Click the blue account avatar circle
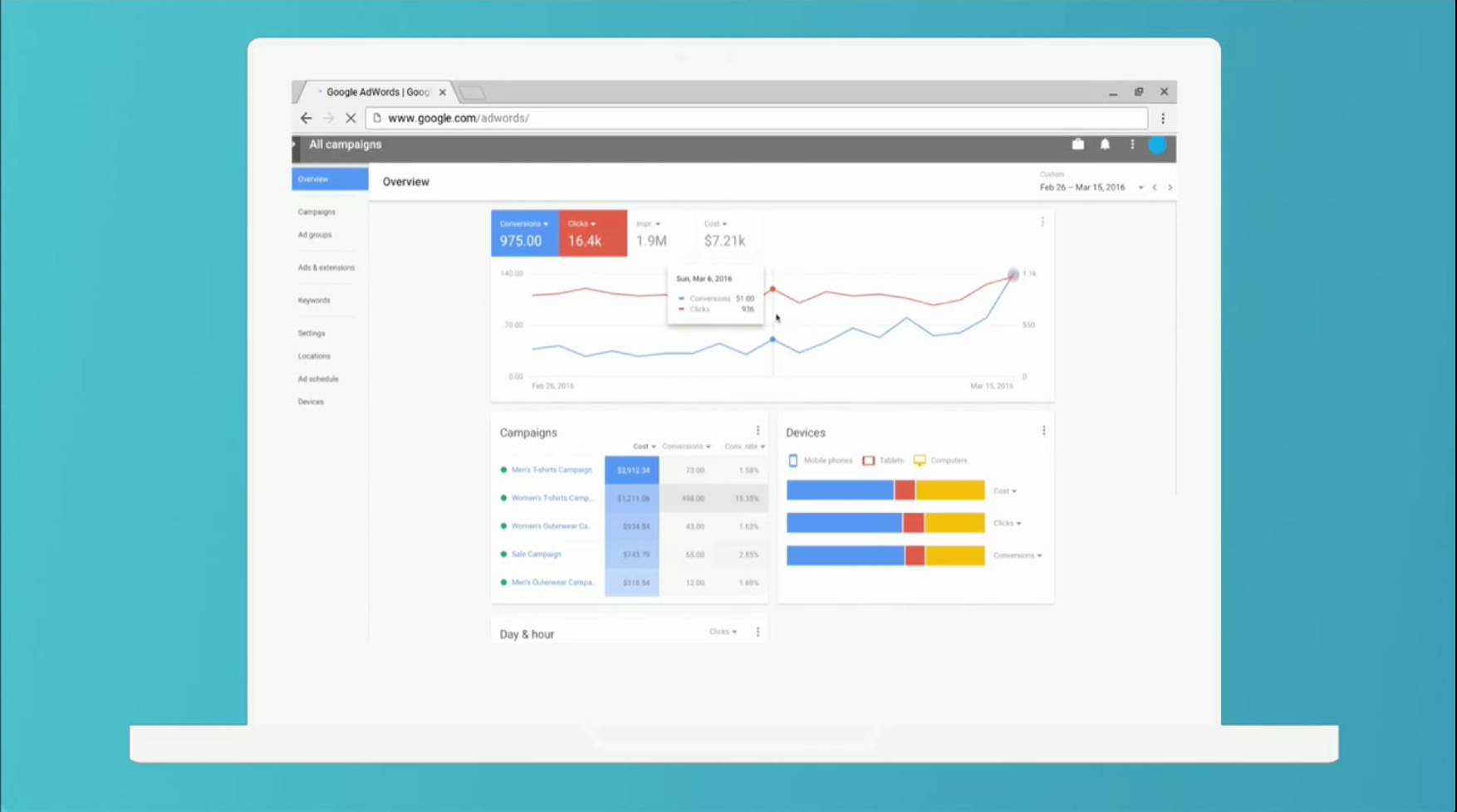Screen dimensions: 1457x812 point(1157,145)
